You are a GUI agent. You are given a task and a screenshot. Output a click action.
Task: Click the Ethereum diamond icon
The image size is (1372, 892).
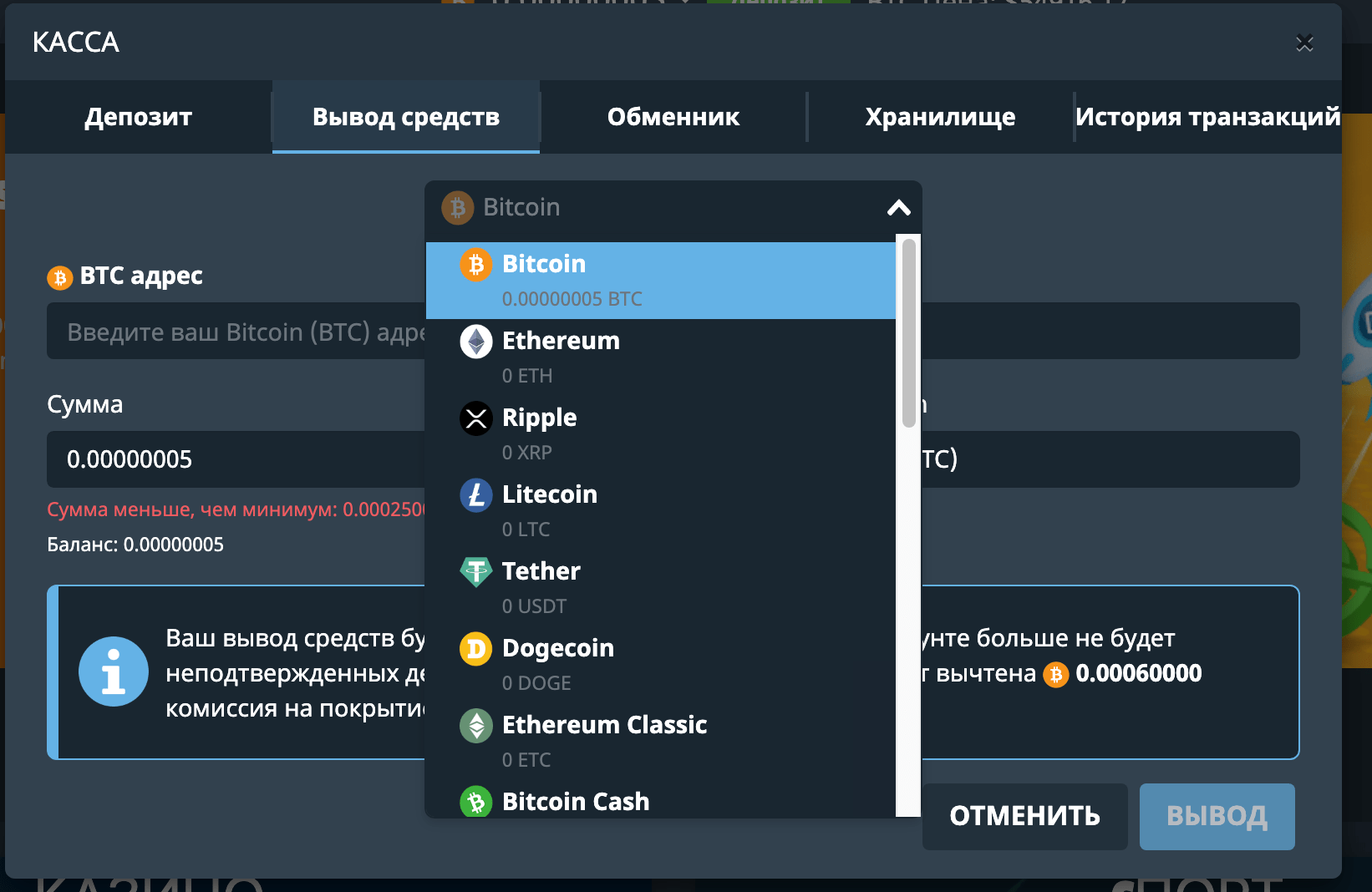[x=476, y=342]
